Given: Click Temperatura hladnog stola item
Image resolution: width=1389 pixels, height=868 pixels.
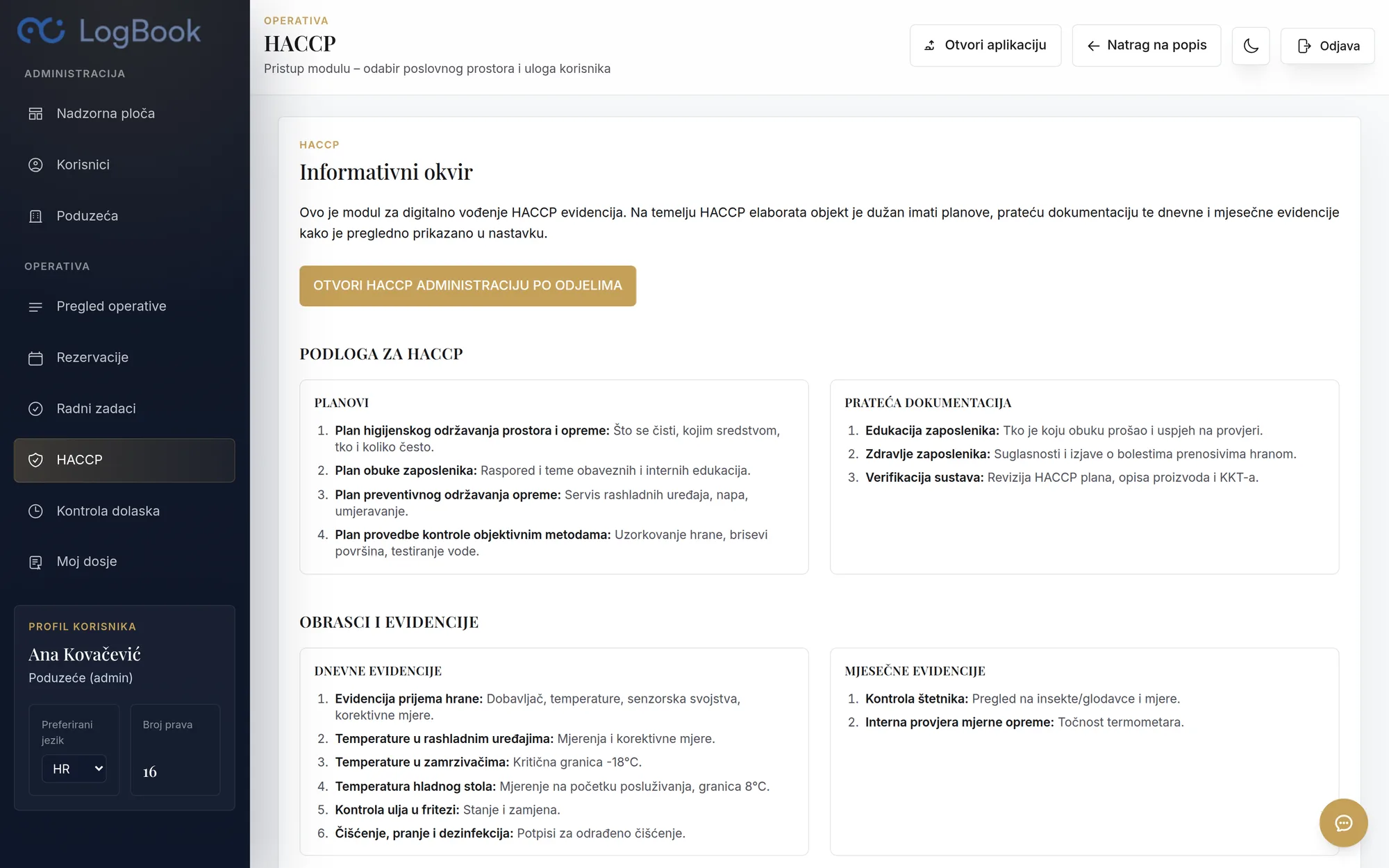Looking at the screenshot, I should [x=552, y=787].
